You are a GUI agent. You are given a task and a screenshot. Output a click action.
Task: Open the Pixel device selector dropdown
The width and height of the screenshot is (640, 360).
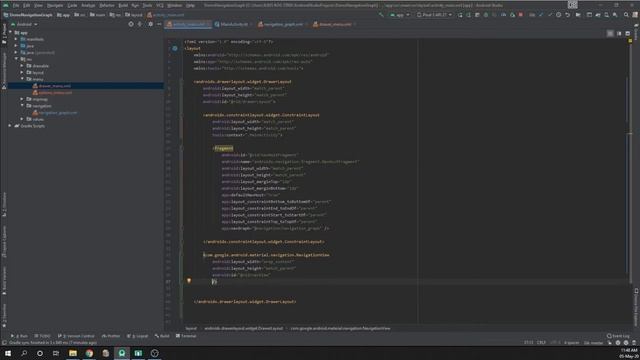pyautogui.click(x=434, y=15)
